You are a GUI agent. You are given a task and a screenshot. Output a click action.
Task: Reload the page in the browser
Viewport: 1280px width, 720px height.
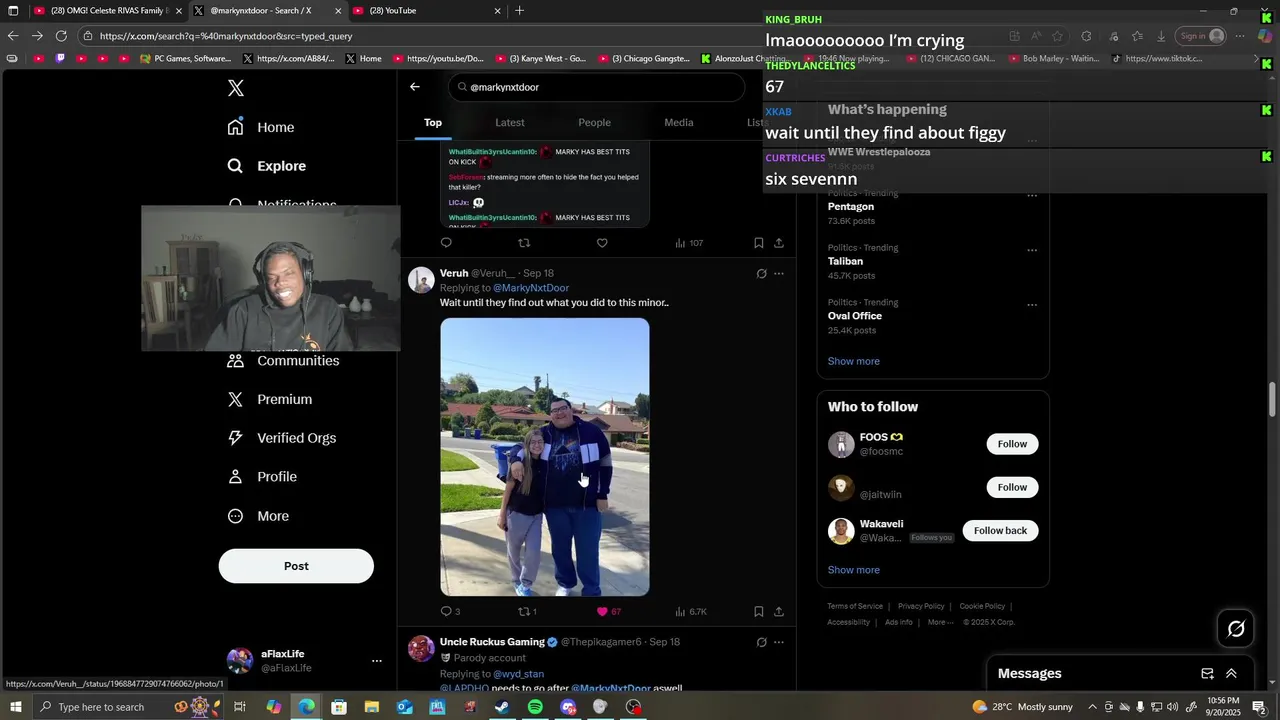point(61,36)
